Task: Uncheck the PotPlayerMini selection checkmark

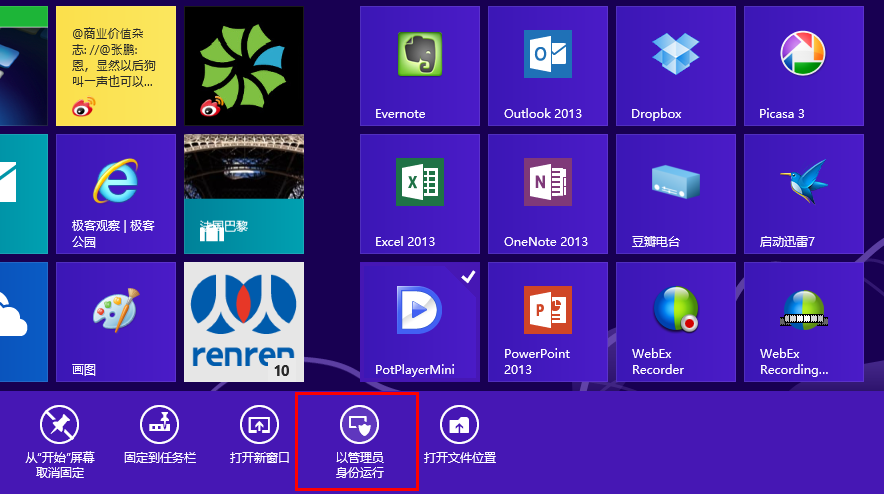Action: [468, 276]
